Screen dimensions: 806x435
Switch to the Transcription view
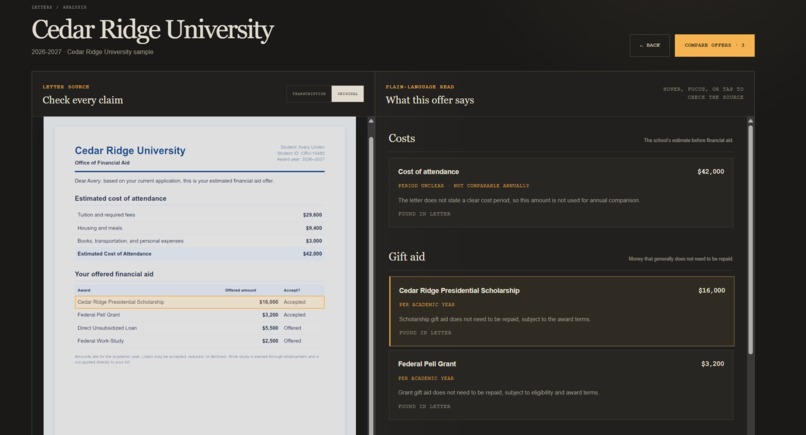pos(309,94)
